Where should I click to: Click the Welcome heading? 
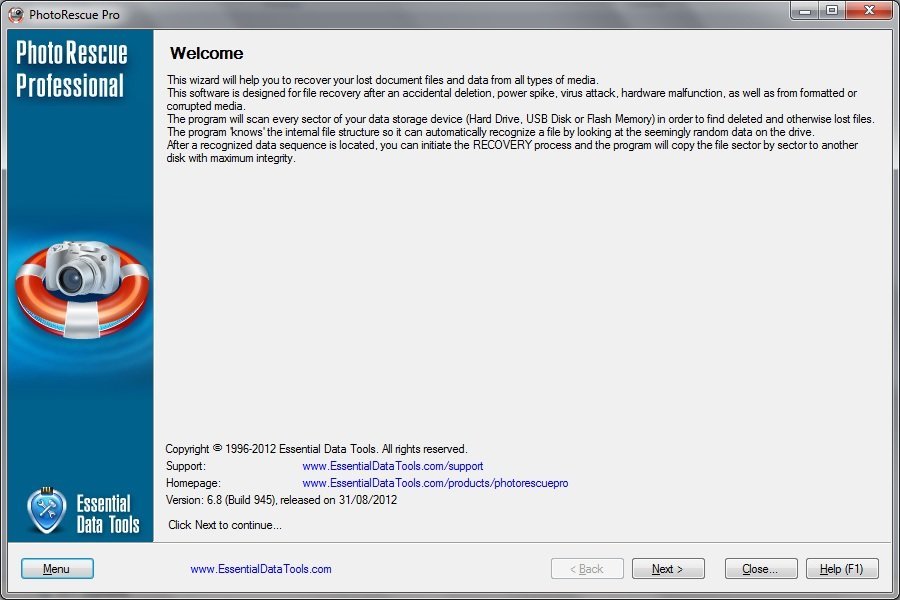pyautogui.click(x=206, y=53)
